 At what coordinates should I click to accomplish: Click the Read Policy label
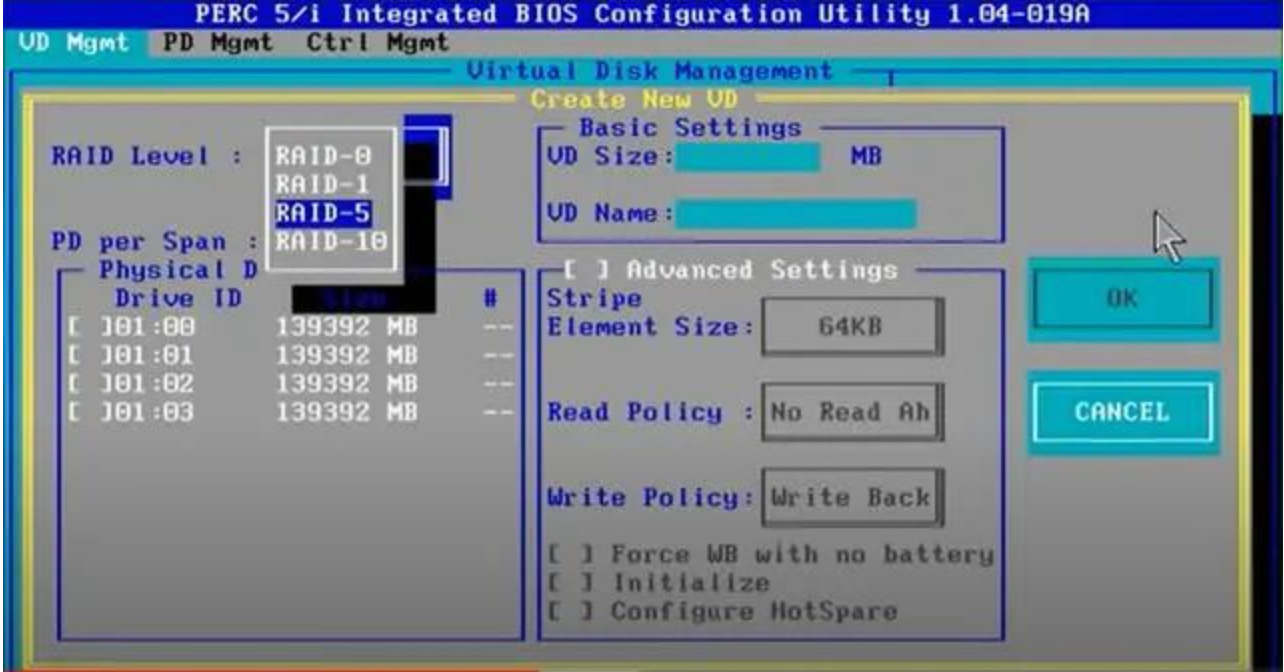(x=650, y=412)
